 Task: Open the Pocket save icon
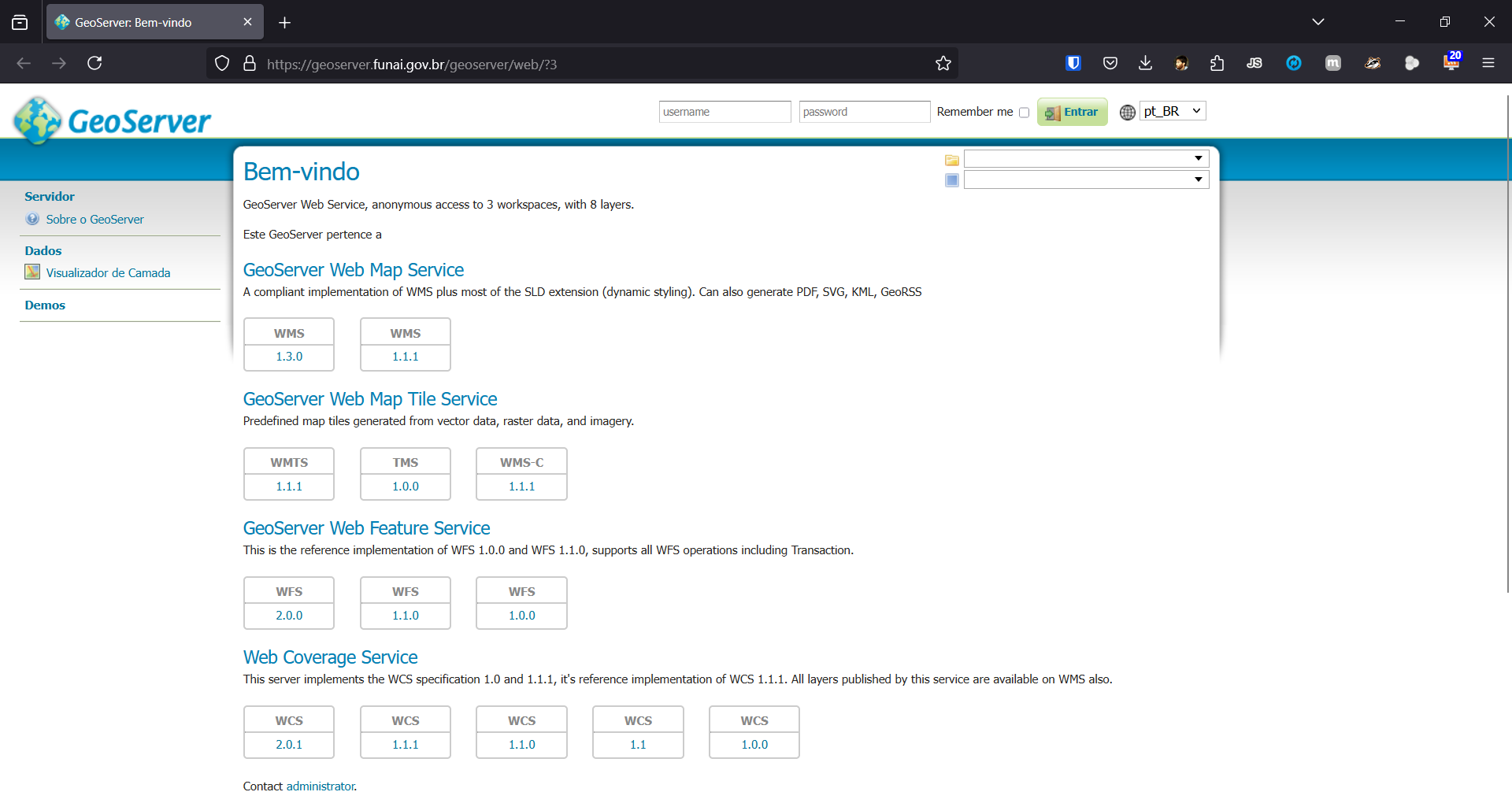pos(1110,63)
